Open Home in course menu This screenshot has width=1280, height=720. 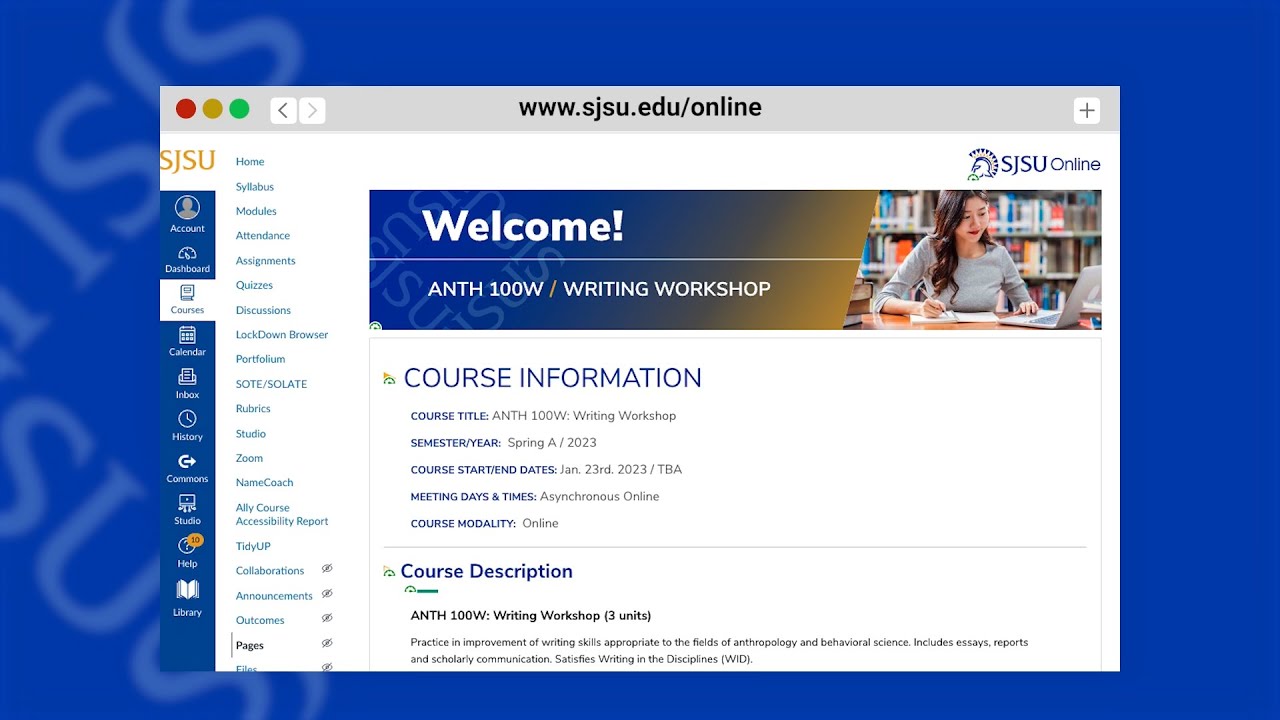point(250,162)
